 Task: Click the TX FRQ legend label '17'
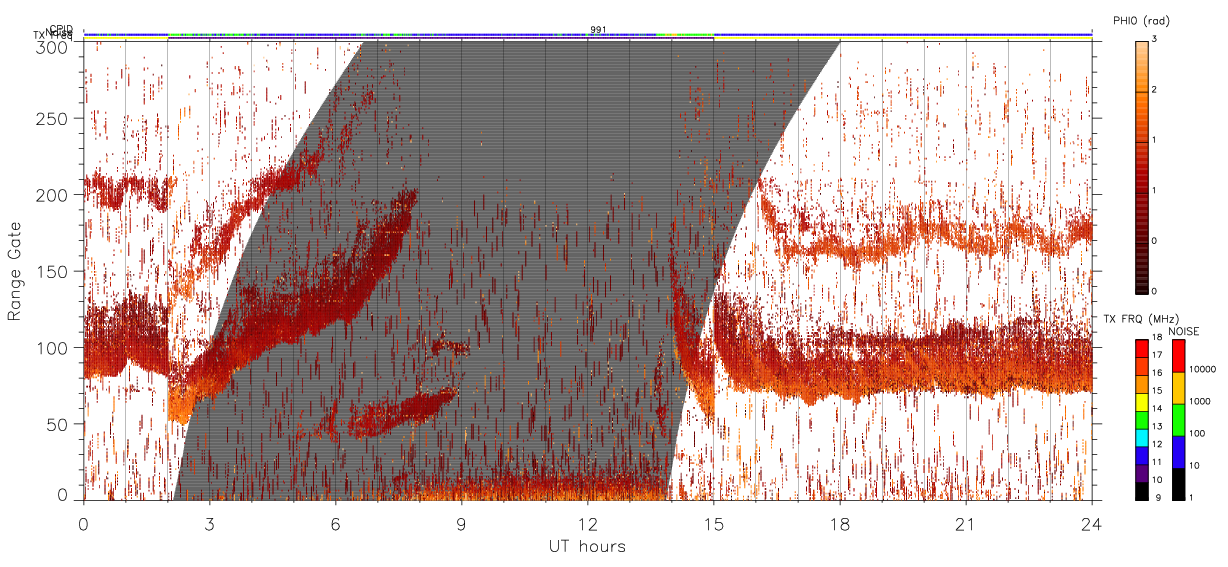point(1157,356)
